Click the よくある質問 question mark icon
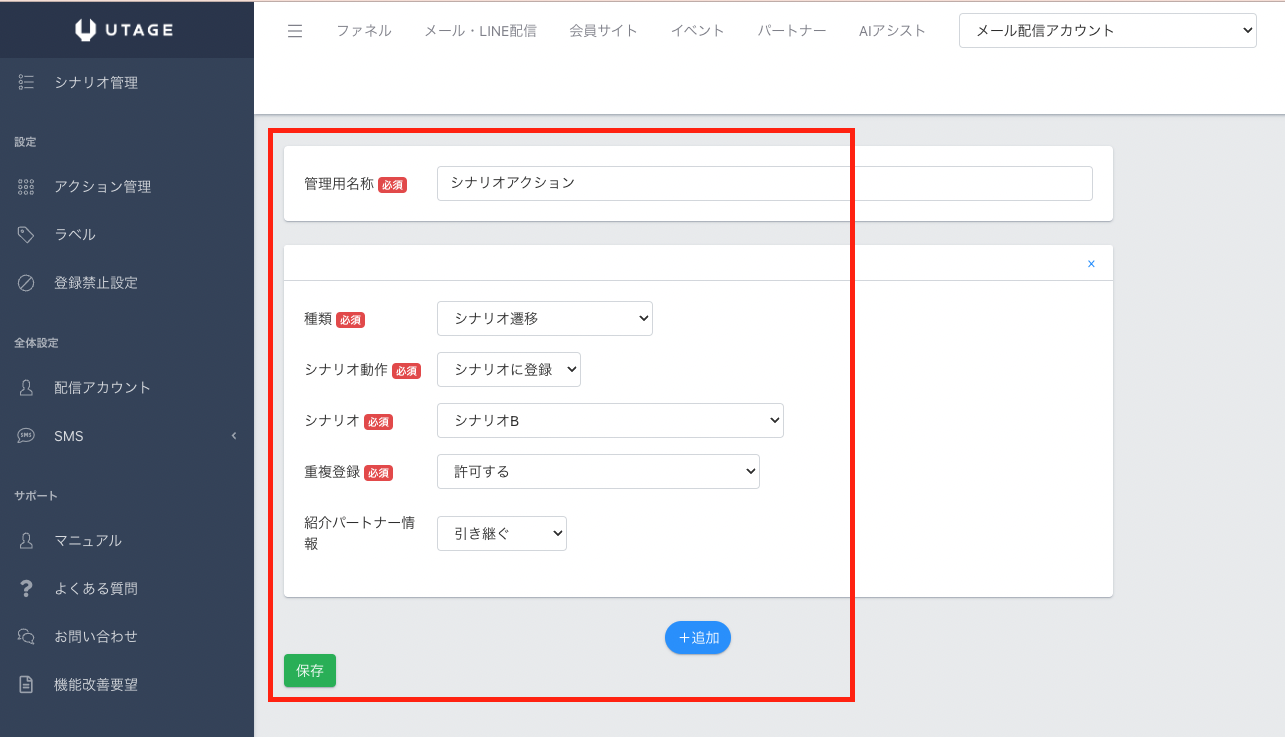 coord(27,589)
